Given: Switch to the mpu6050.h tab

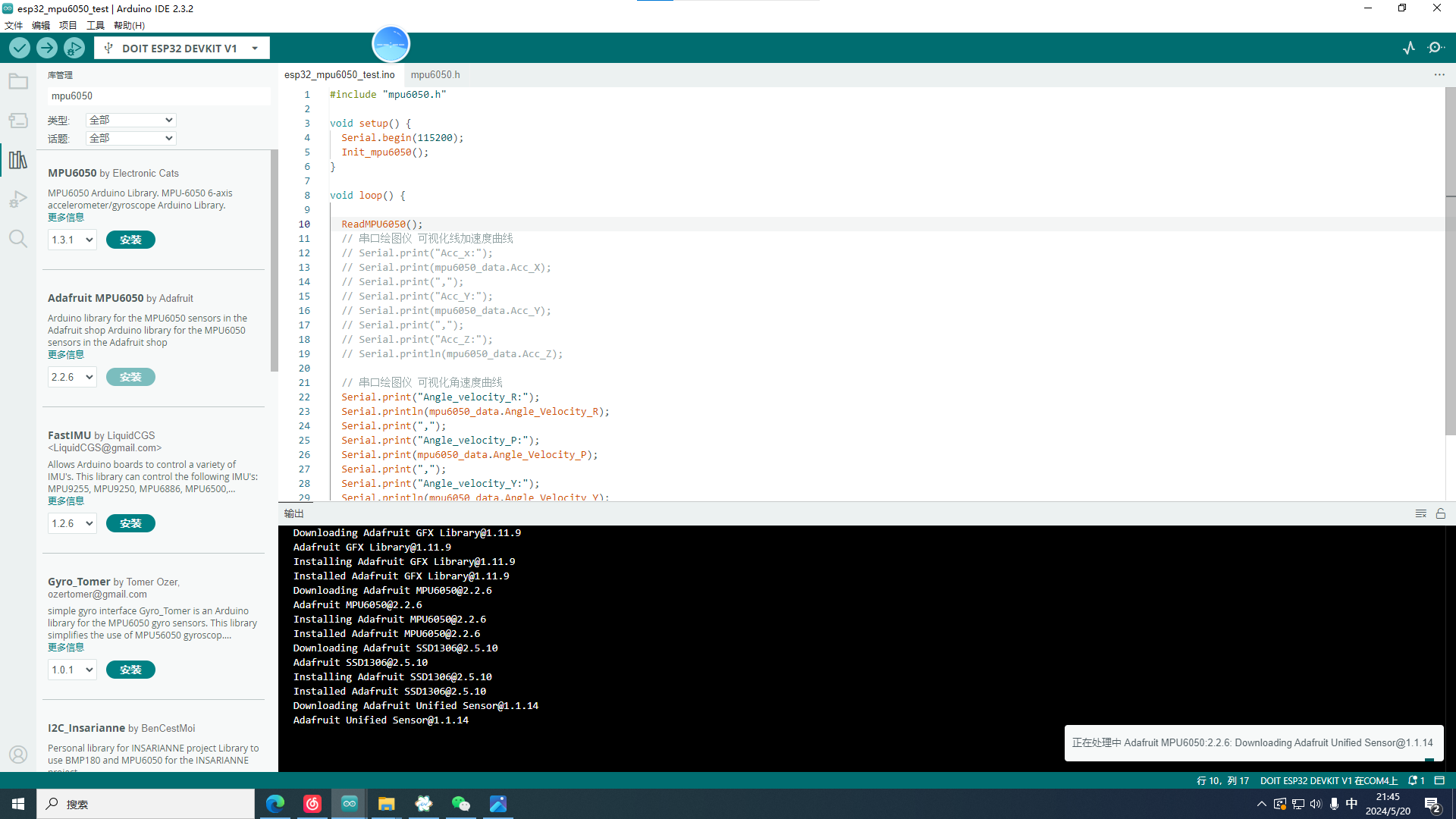Looking at the screenshot, I should 435,74.
